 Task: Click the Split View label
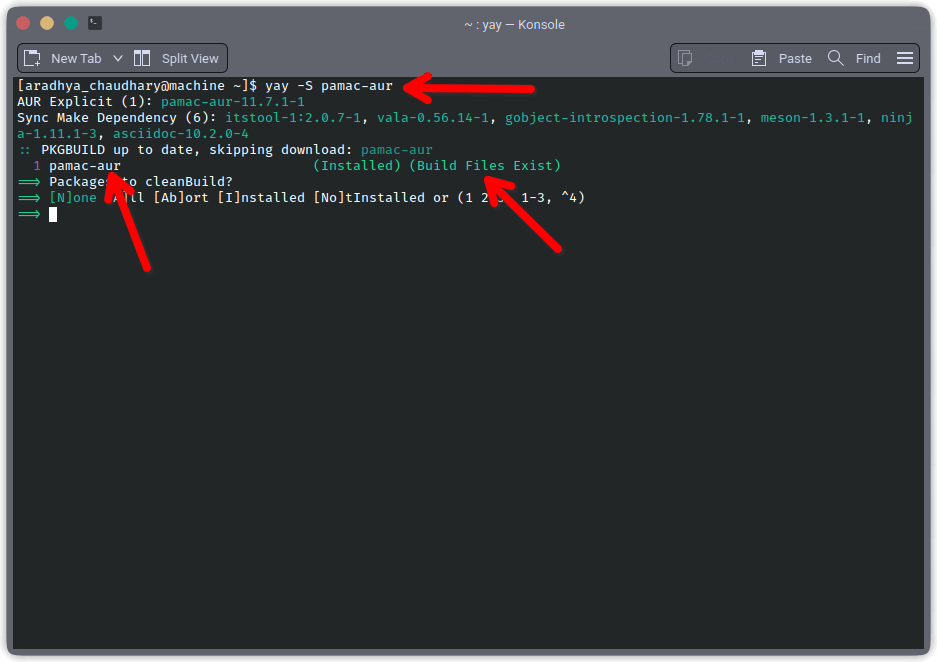pyautogui.click(x=190, y=59)
